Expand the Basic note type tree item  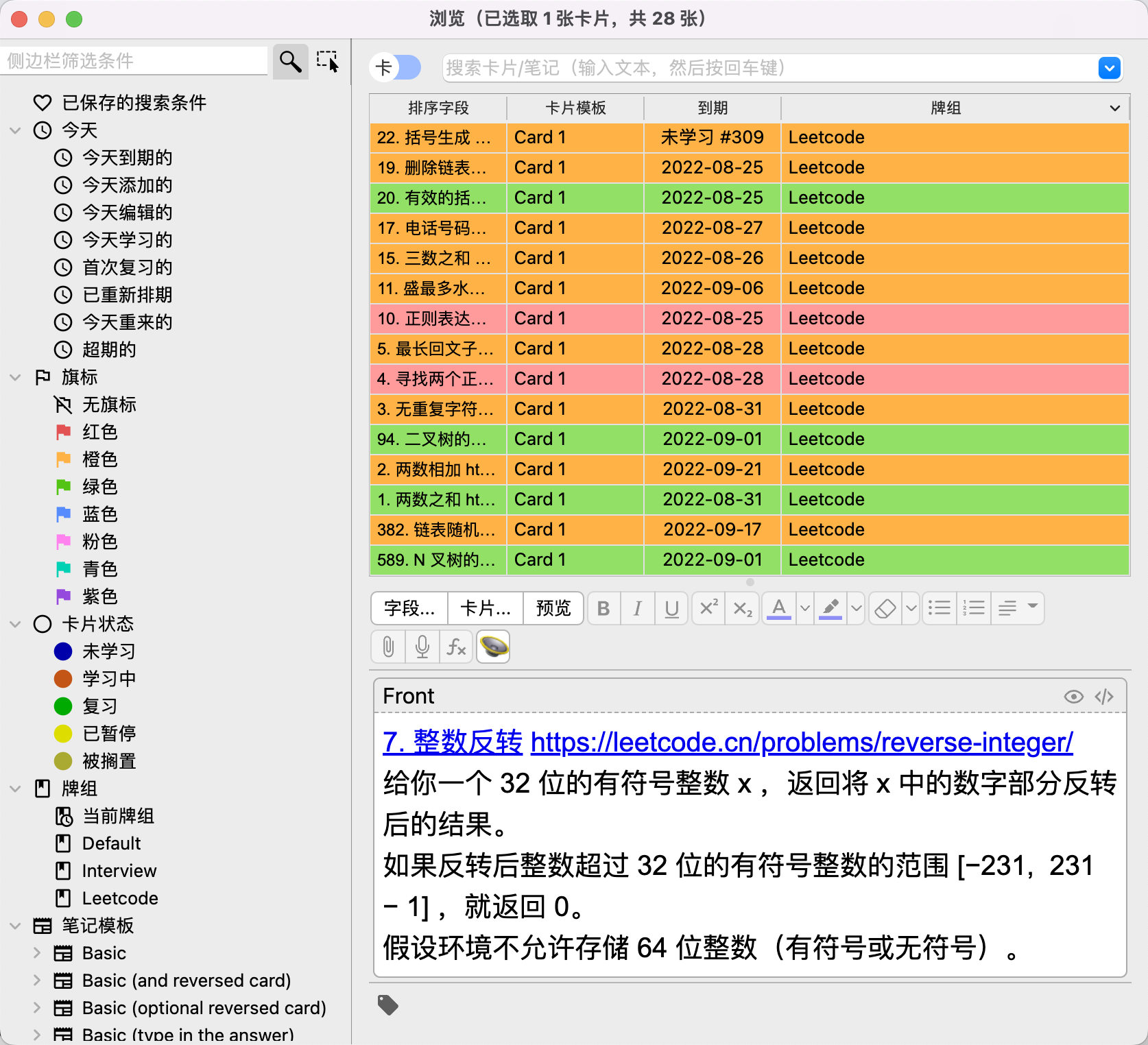(x=37, y=953)
